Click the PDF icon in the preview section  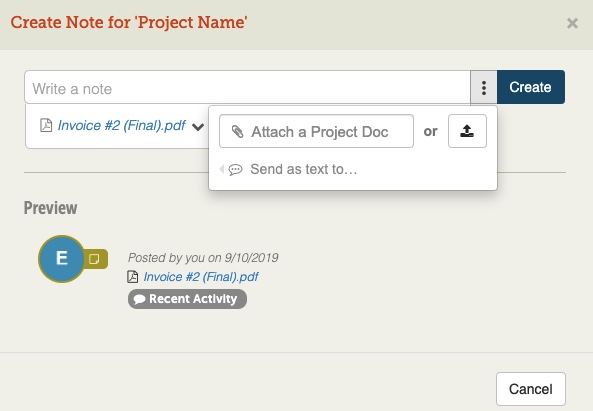(132, 277)
